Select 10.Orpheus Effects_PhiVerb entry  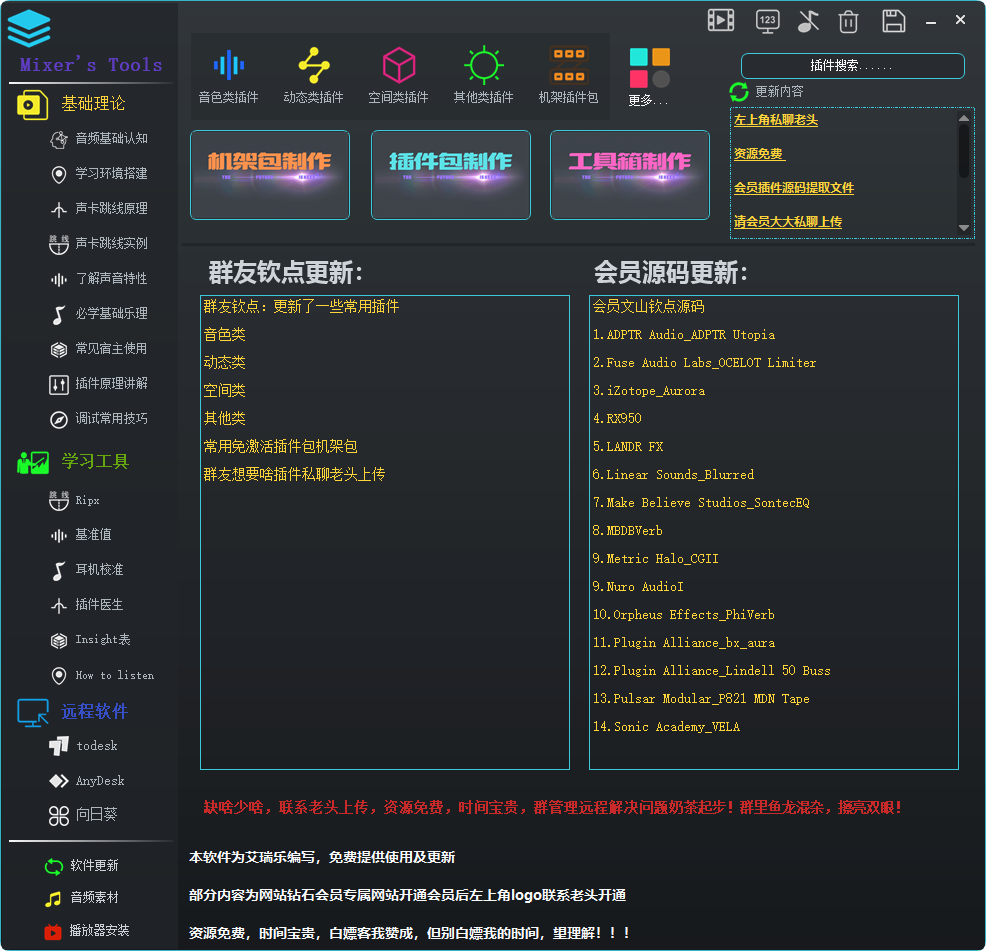pyautogui.click(x=684, y=615)
